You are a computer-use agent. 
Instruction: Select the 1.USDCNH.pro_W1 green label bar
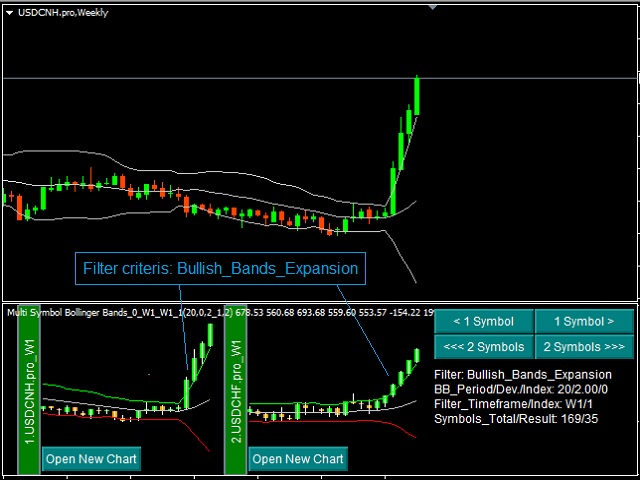point(29,390)
